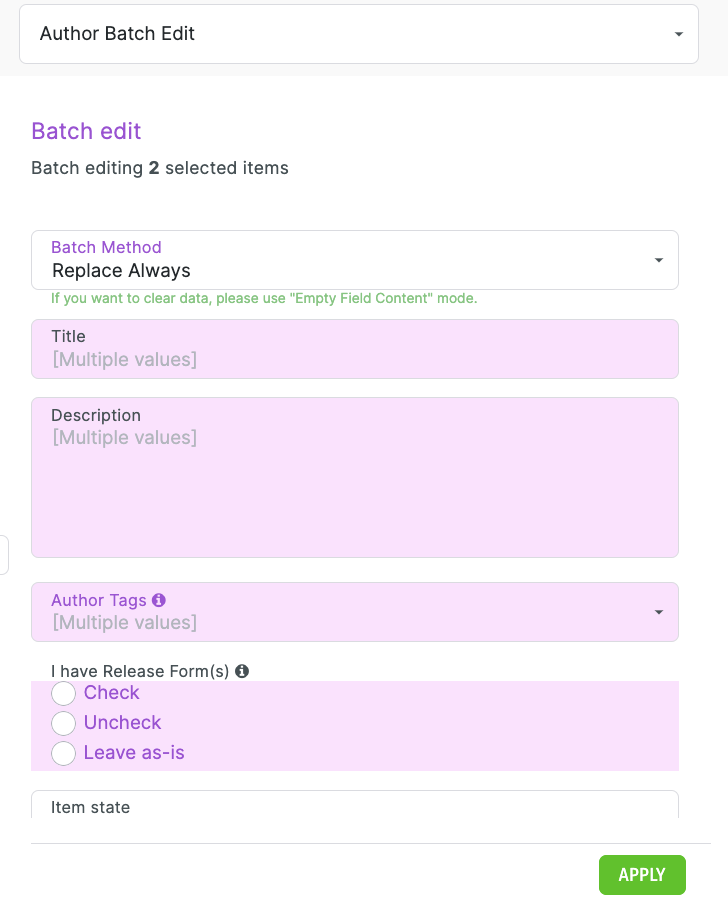Click the Item state field
Image resolution: width=728 pixels, height=911 pixels.
tap(354, 806)
